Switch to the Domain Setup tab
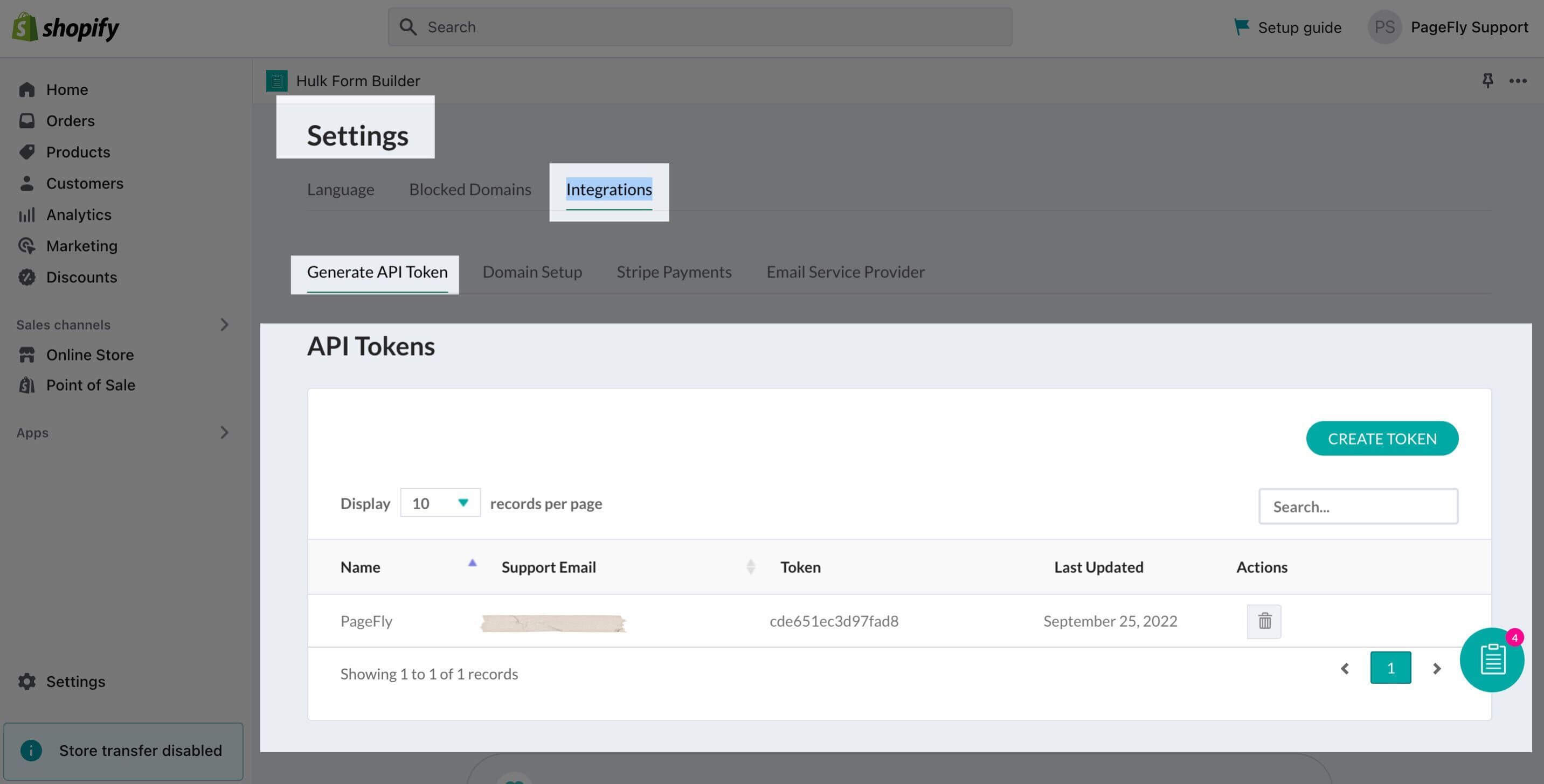Screen dimensions: 1544x784 point(532,272)
